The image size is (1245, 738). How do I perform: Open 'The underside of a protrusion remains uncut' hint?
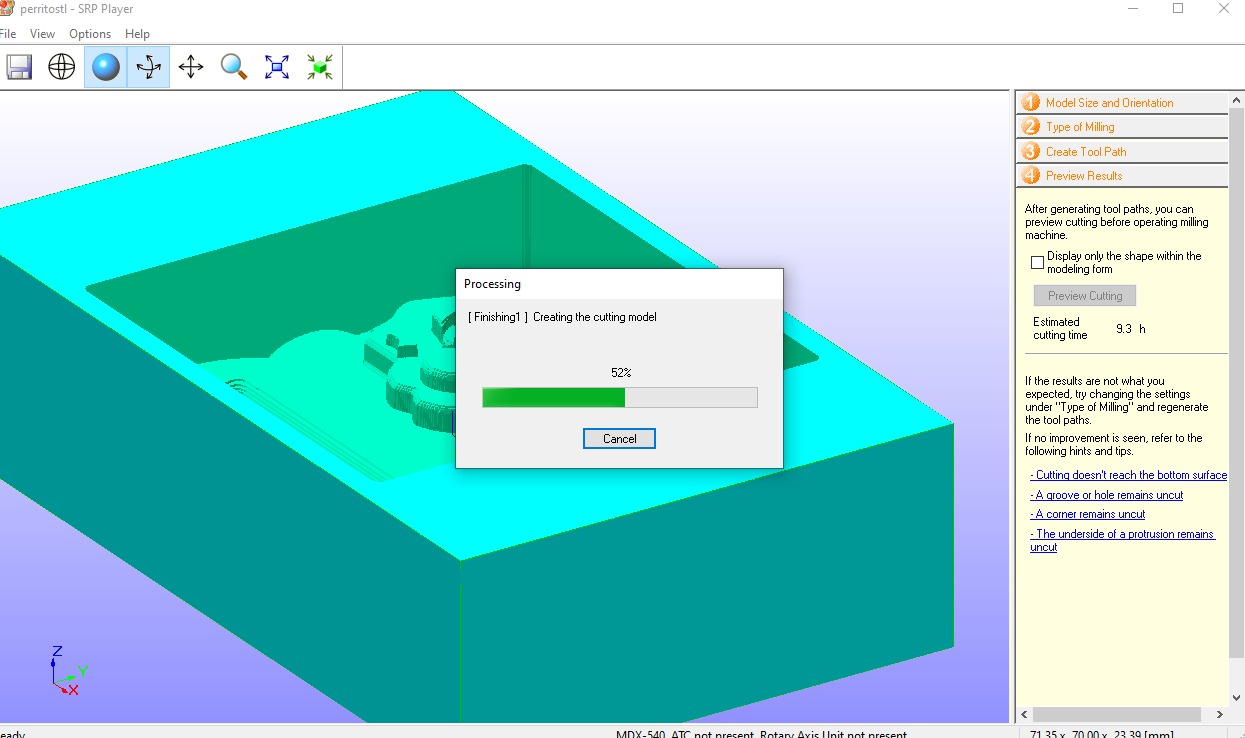click(1123, 540)
